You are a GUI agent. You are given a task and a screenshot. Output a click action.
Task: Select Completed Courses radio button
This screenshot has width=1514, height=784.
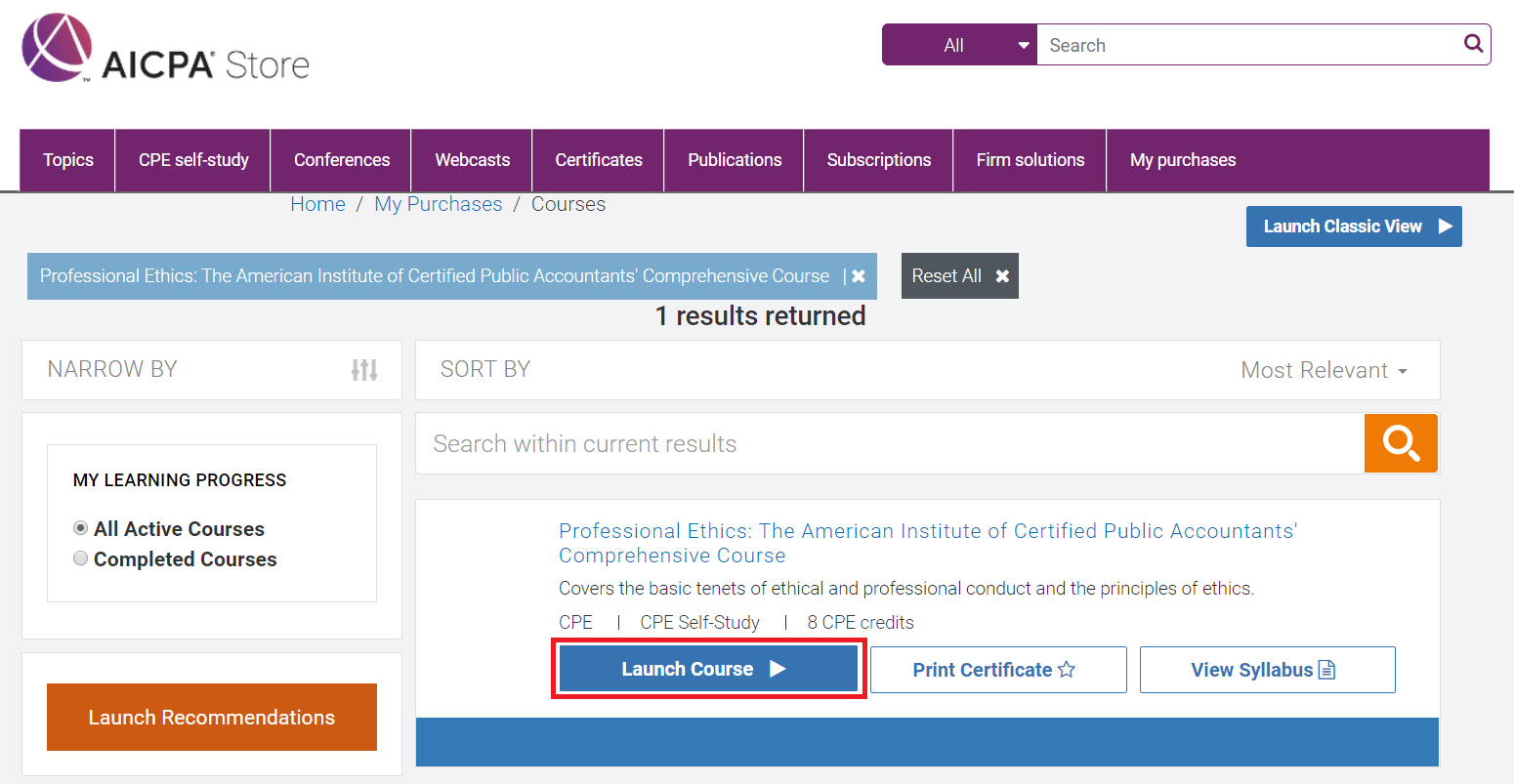click(81, 558)
